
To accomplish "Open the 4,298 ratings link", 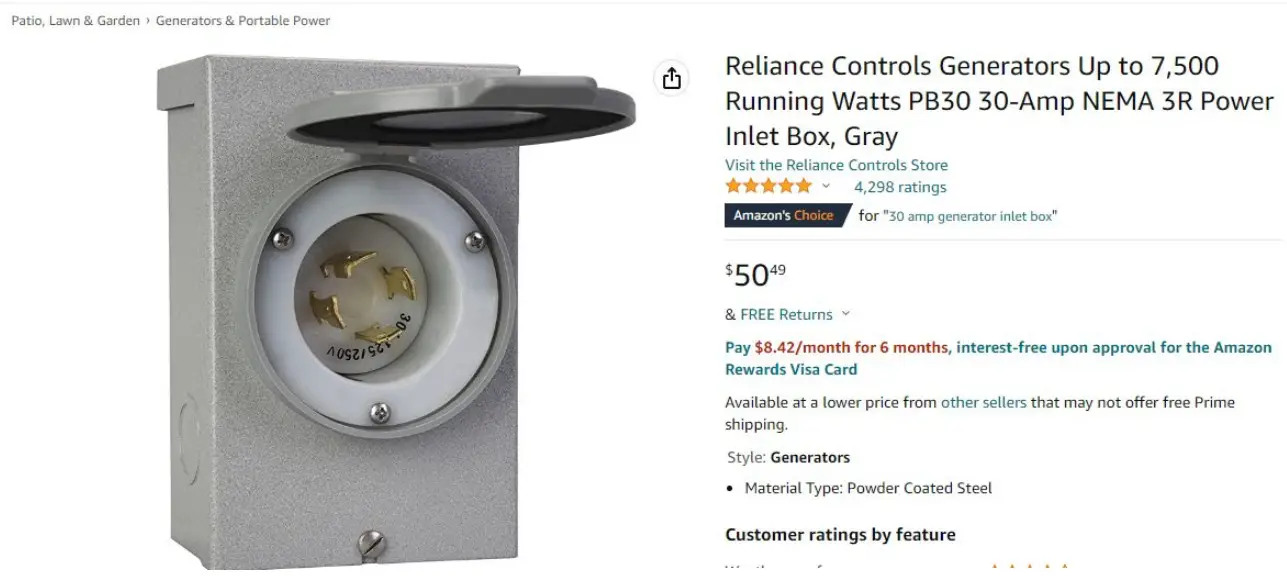I will 900,187.
